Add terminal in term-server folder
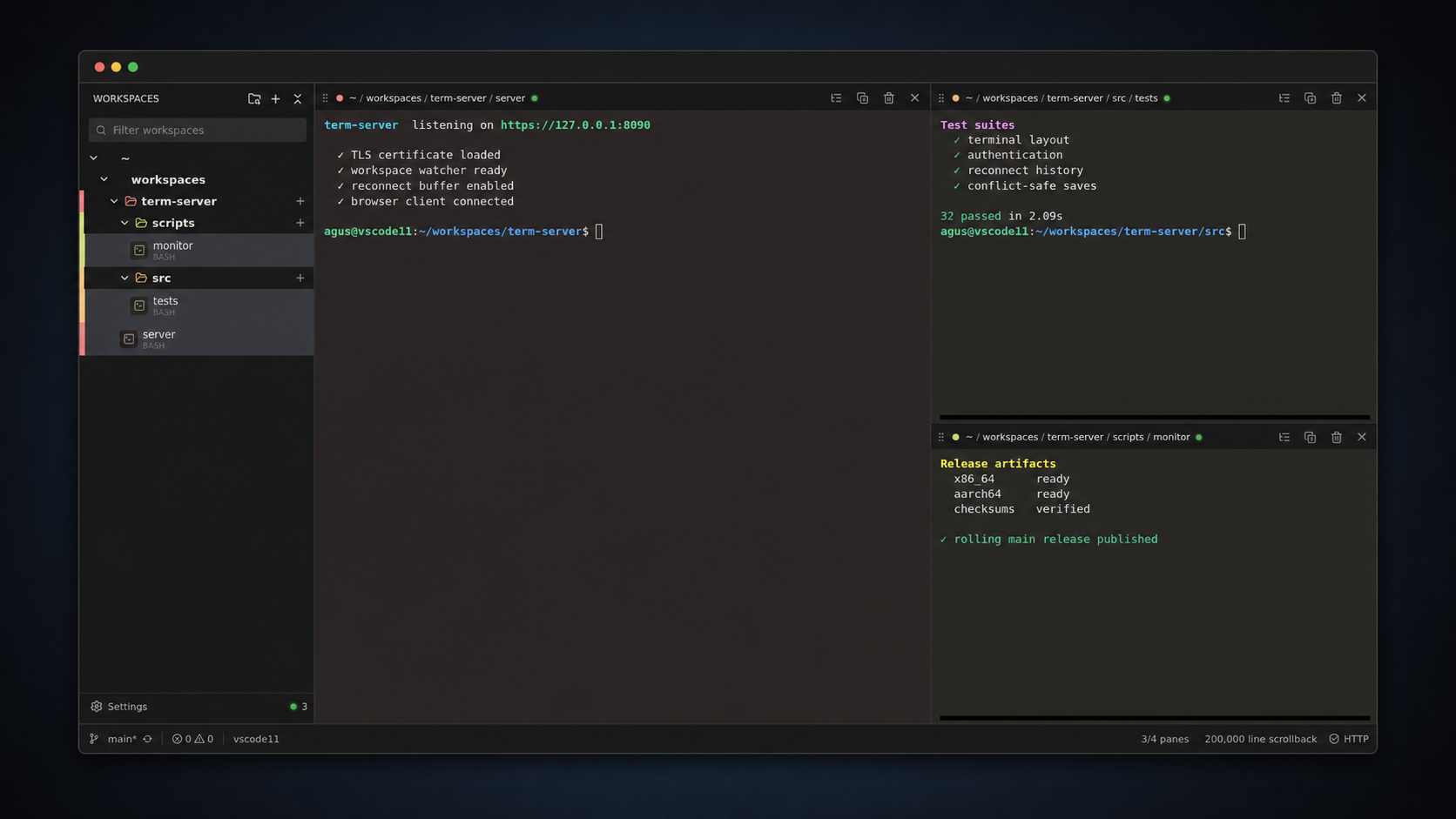Image resolution: width=1456 pixels, height=819 pixels. pyautogui.click(x=300, y=202)
